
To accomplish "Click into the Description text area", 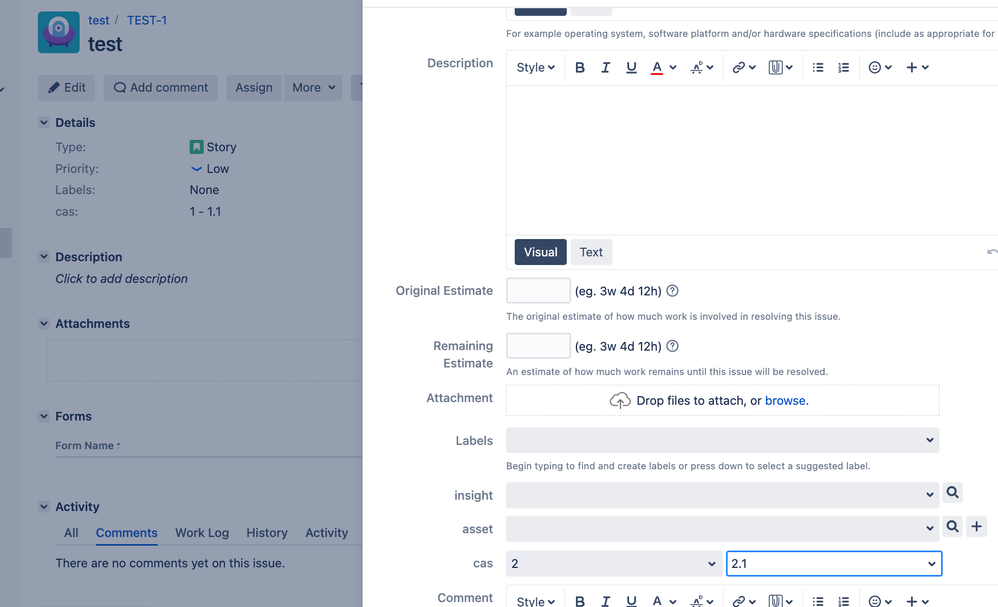I will click(x=752, y=160).
